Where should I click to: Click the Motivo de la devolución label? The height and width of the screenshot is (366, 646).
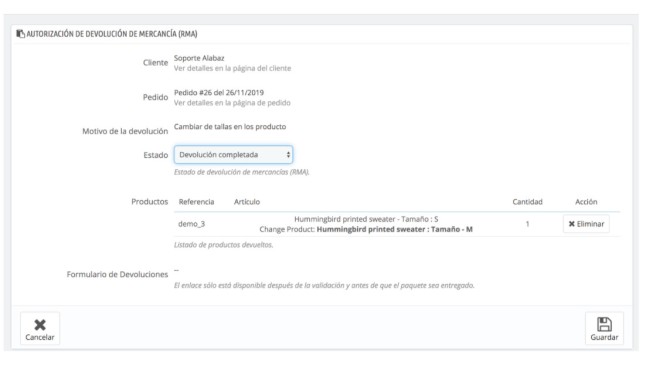[x=125, y=131]
